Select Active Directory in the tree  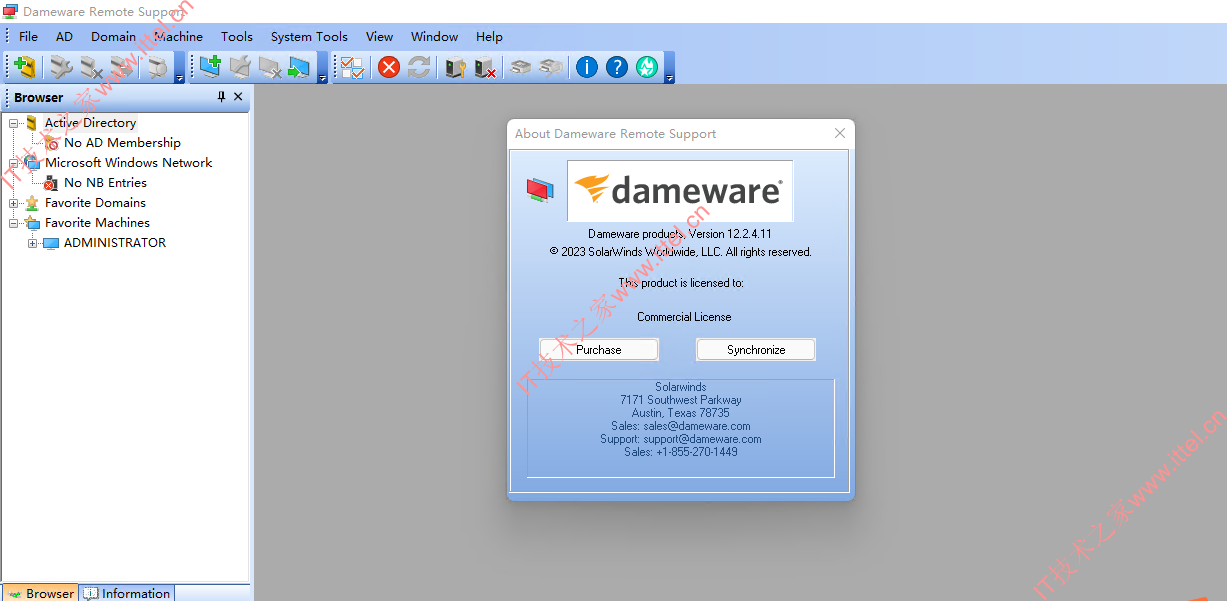click(90, 123)
